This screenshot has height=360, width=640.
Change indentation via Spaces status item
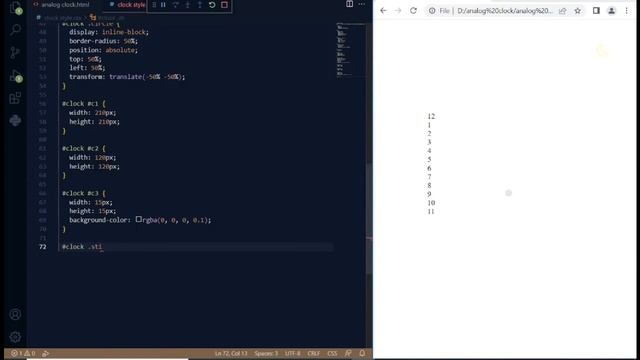266,353
